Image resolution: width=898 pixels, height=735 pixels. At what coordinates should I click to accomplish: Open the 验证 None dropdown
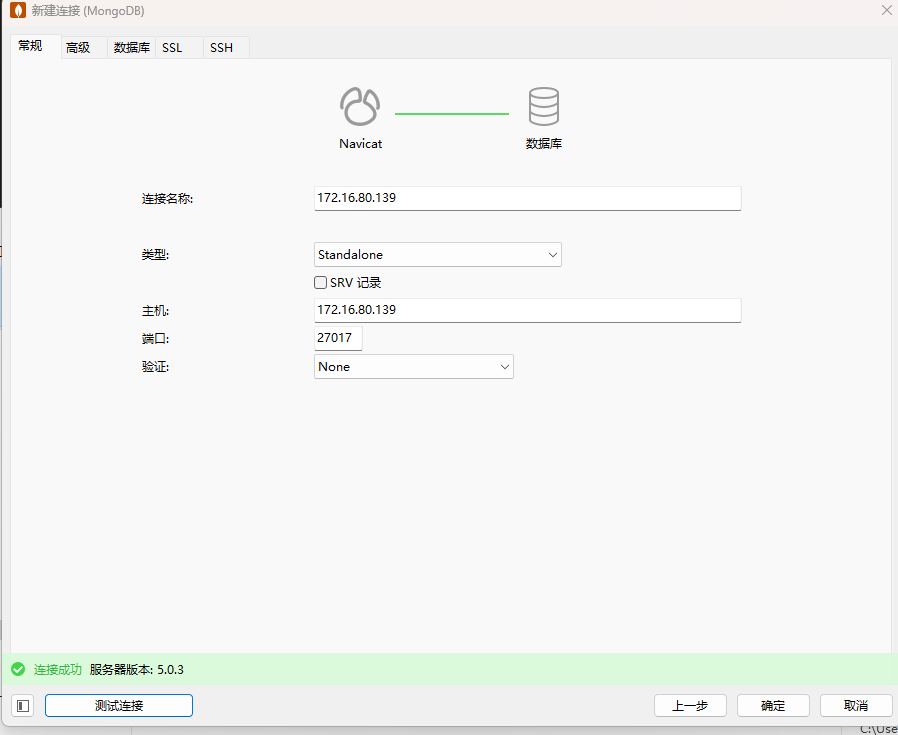tap(413, 367)
